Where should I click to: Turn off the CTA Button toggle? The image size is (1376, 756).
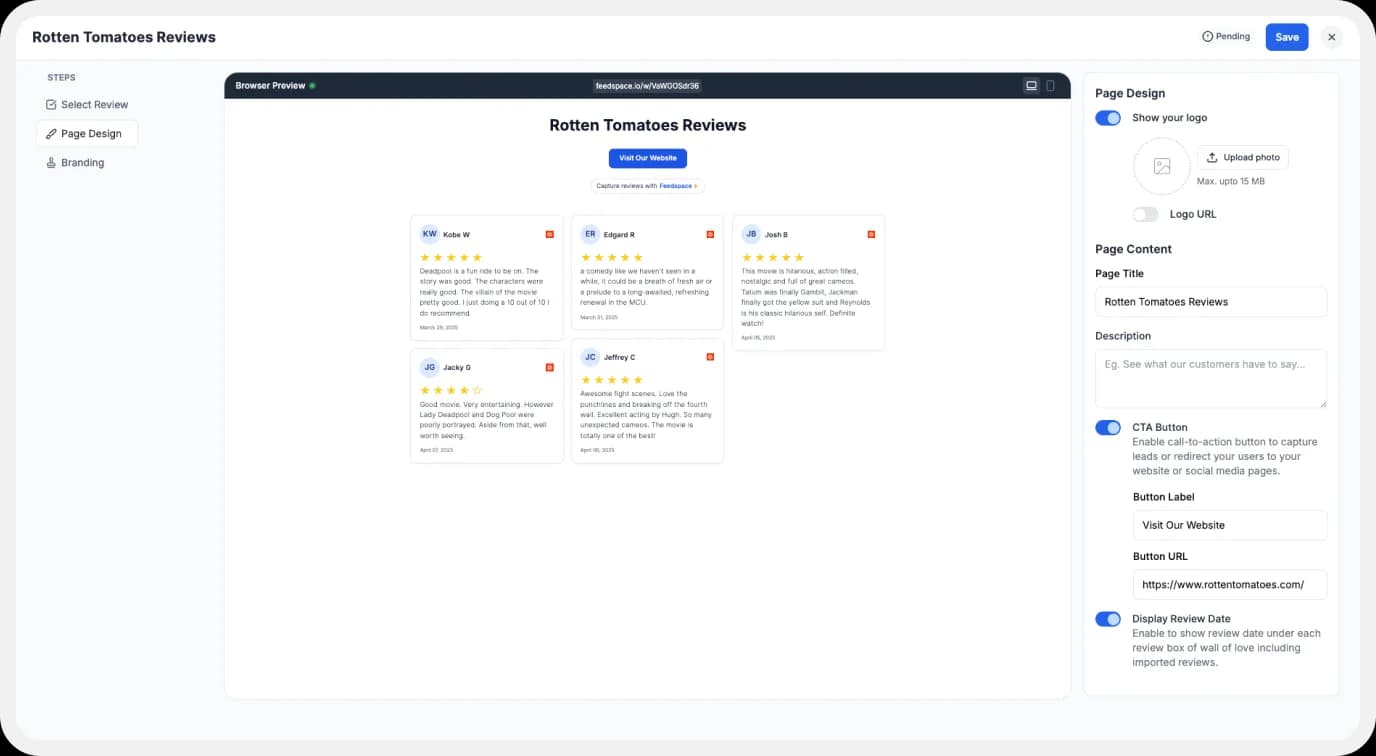coord(1107,427)
